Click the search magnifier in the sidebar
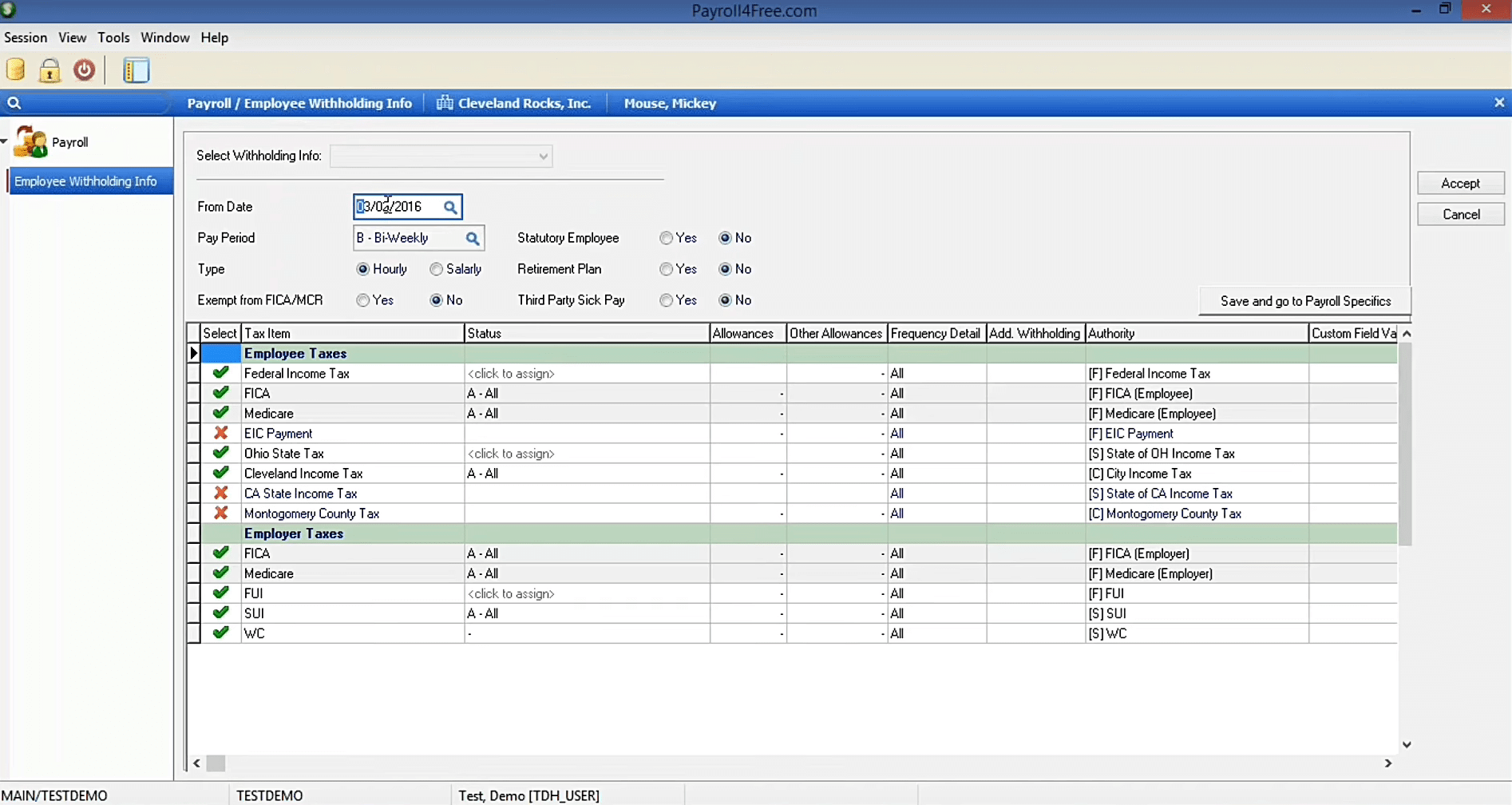The width and height of the screenshot is (1512, 805). click(15, 103)
